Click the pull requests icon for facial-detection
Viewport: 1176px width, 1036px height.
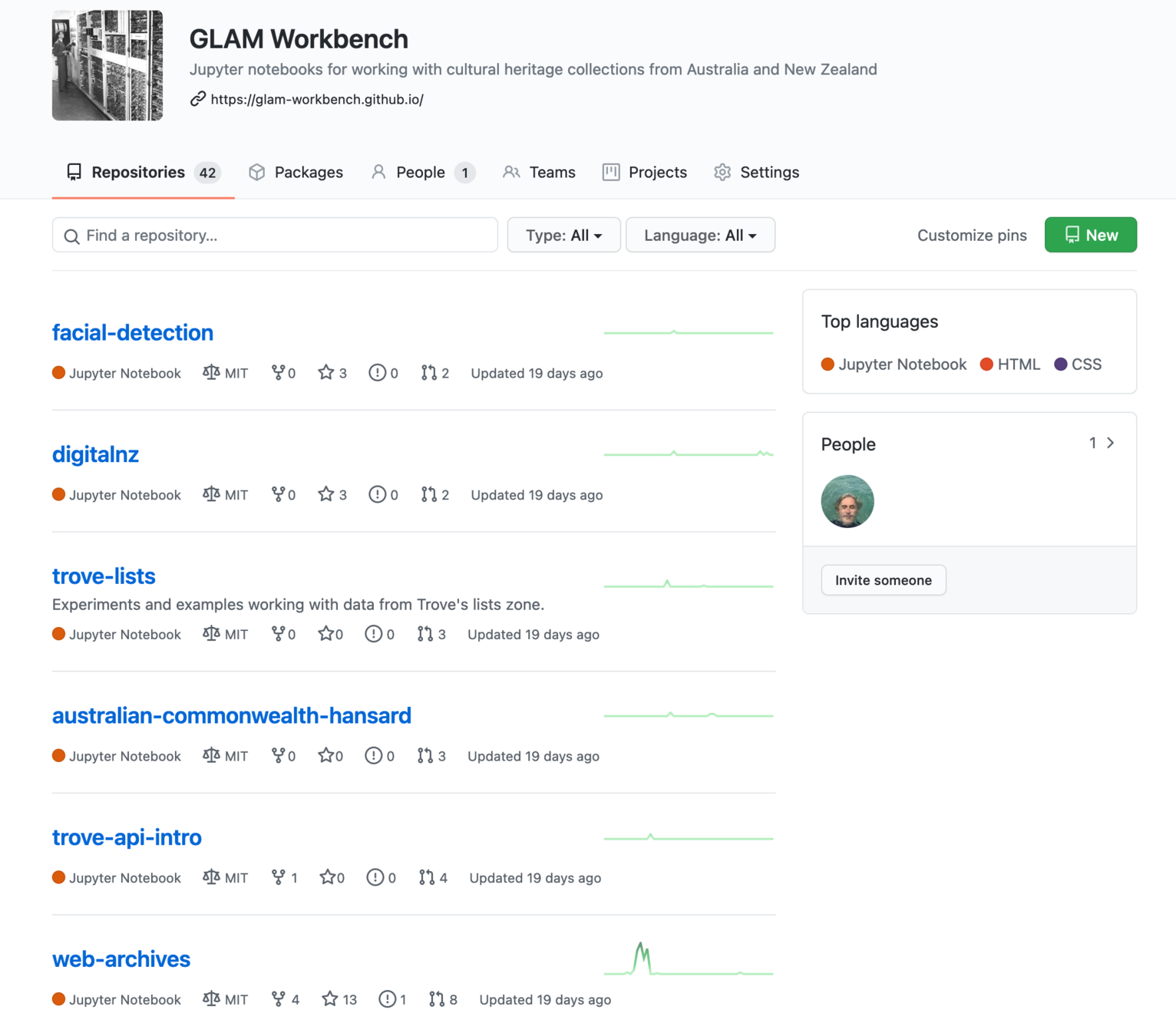428,373
